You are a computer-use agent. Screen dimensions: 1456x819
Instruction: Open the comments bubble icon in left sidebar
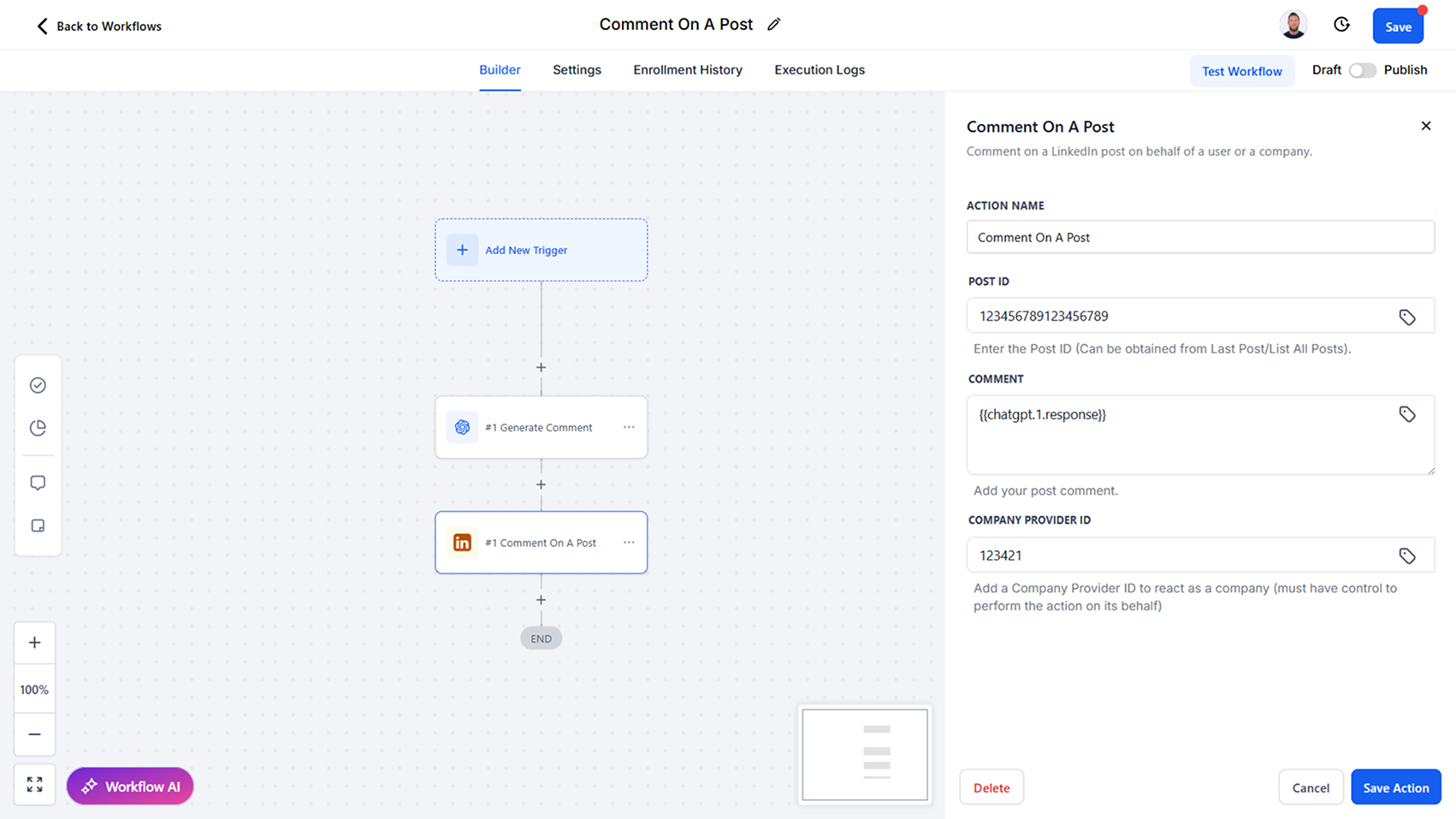[38, 482]
